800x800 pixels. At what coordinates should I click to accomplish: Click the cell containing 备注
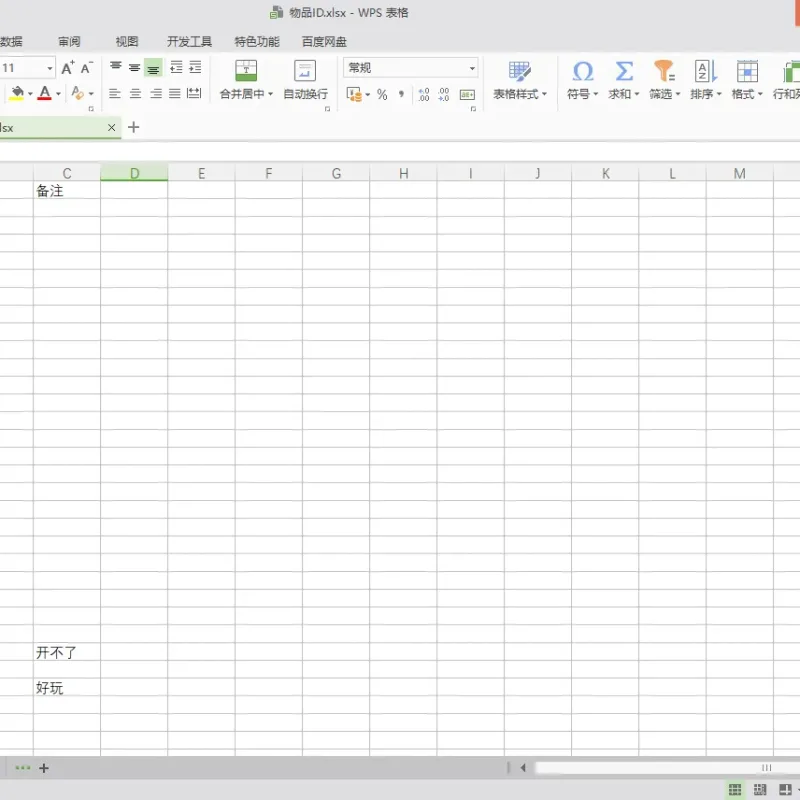click(x=67, y=191)
